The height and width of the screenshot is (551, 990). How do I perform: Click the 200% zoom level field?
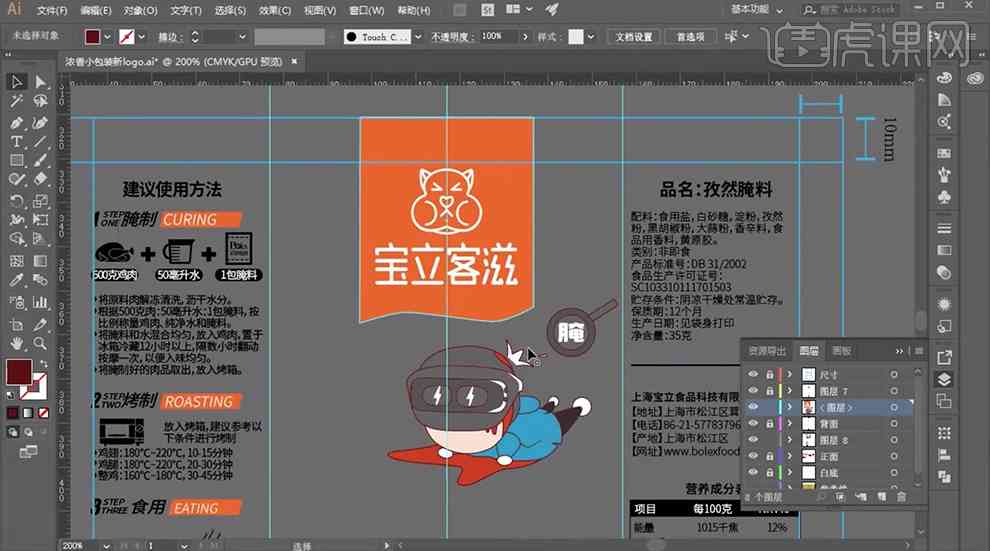(81, 545)
